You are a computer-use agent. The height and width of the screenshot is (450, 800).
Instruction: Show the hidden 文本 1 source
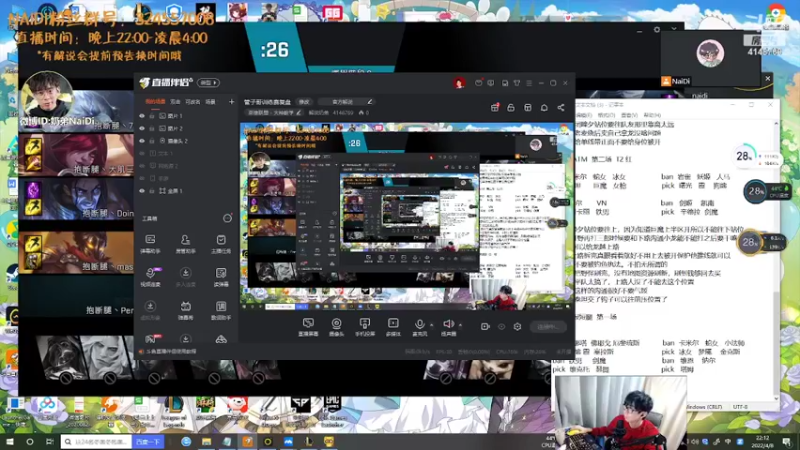pos(142,153)
